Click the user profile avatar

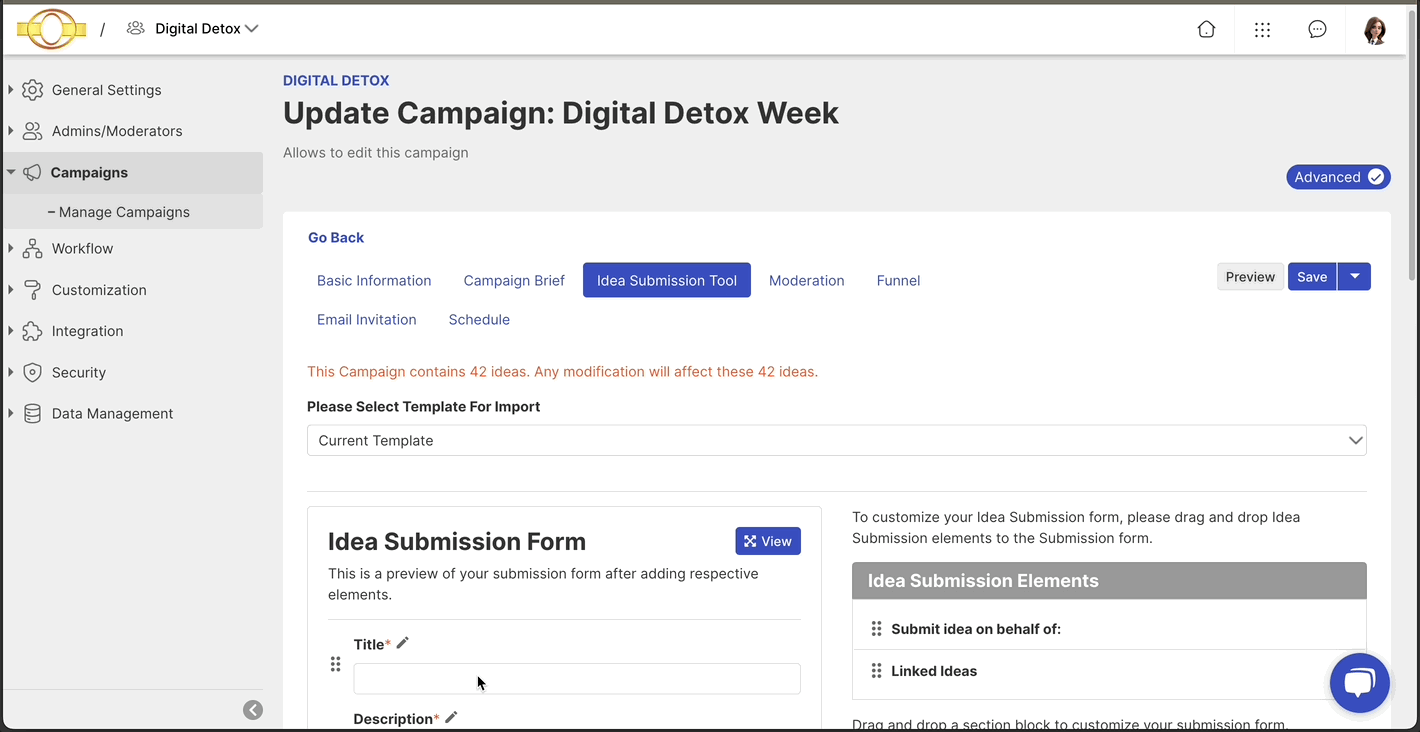pyautogui.click(x=1375, y=30)
